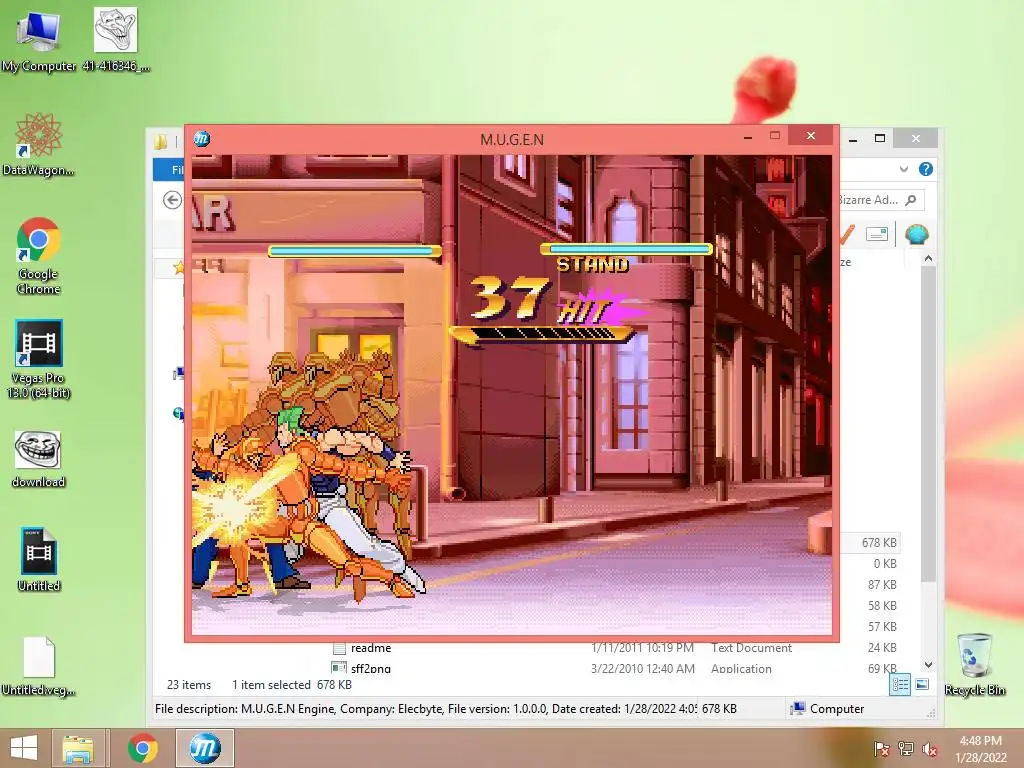Open network status icon in system tray

tap(905, 749)
